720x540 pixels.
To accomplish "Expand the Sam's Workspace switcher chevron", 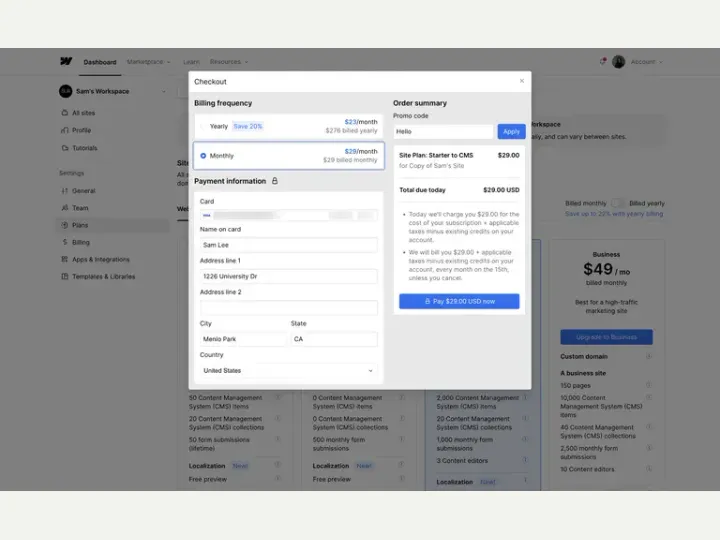I will pyautogui.click(x=163, y=91).
